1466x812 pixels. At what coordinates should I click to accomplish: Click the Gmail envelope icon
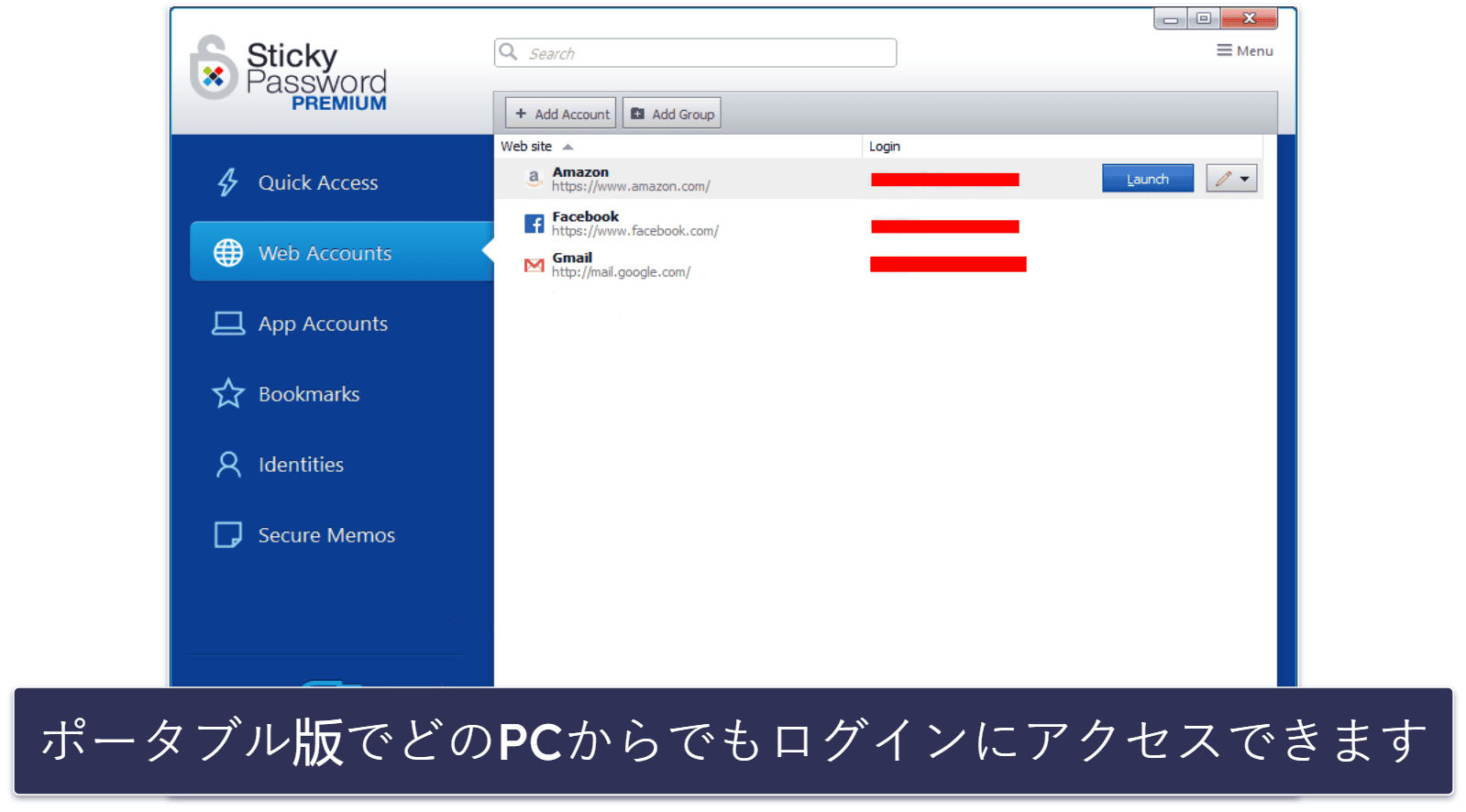tap(534, 265)
